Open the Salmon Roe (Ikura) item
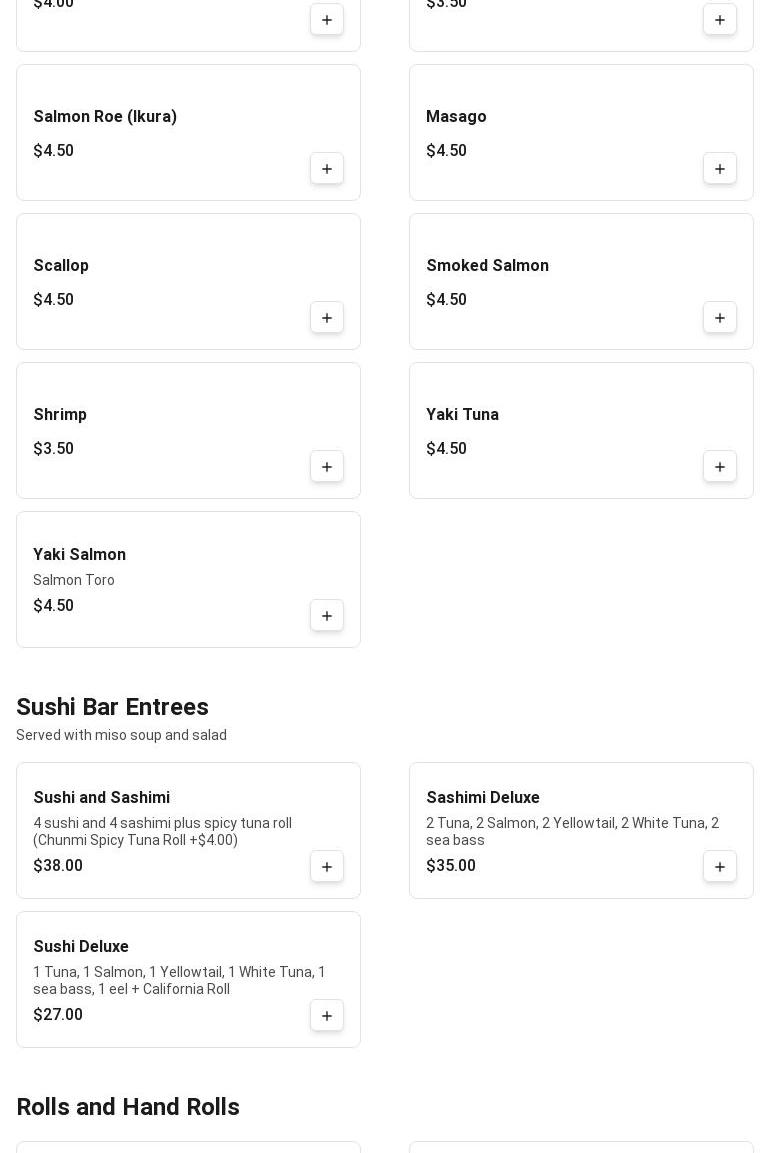Screen dimensions: 770x1153 (x=105, y=117)
